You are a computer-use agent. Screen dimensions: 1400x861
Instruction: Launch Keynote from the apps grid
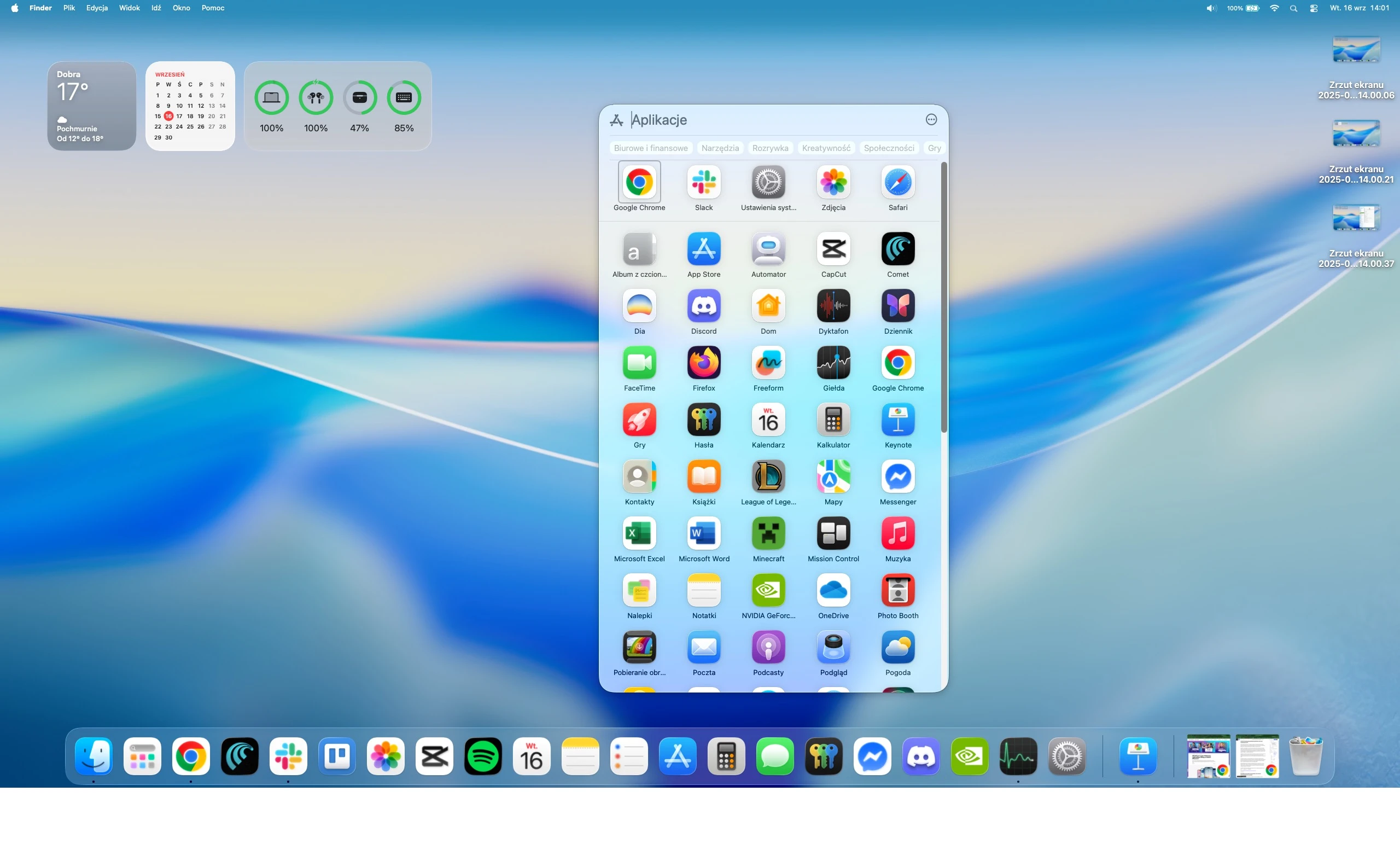pyautogui.click(x=898, y=420)
